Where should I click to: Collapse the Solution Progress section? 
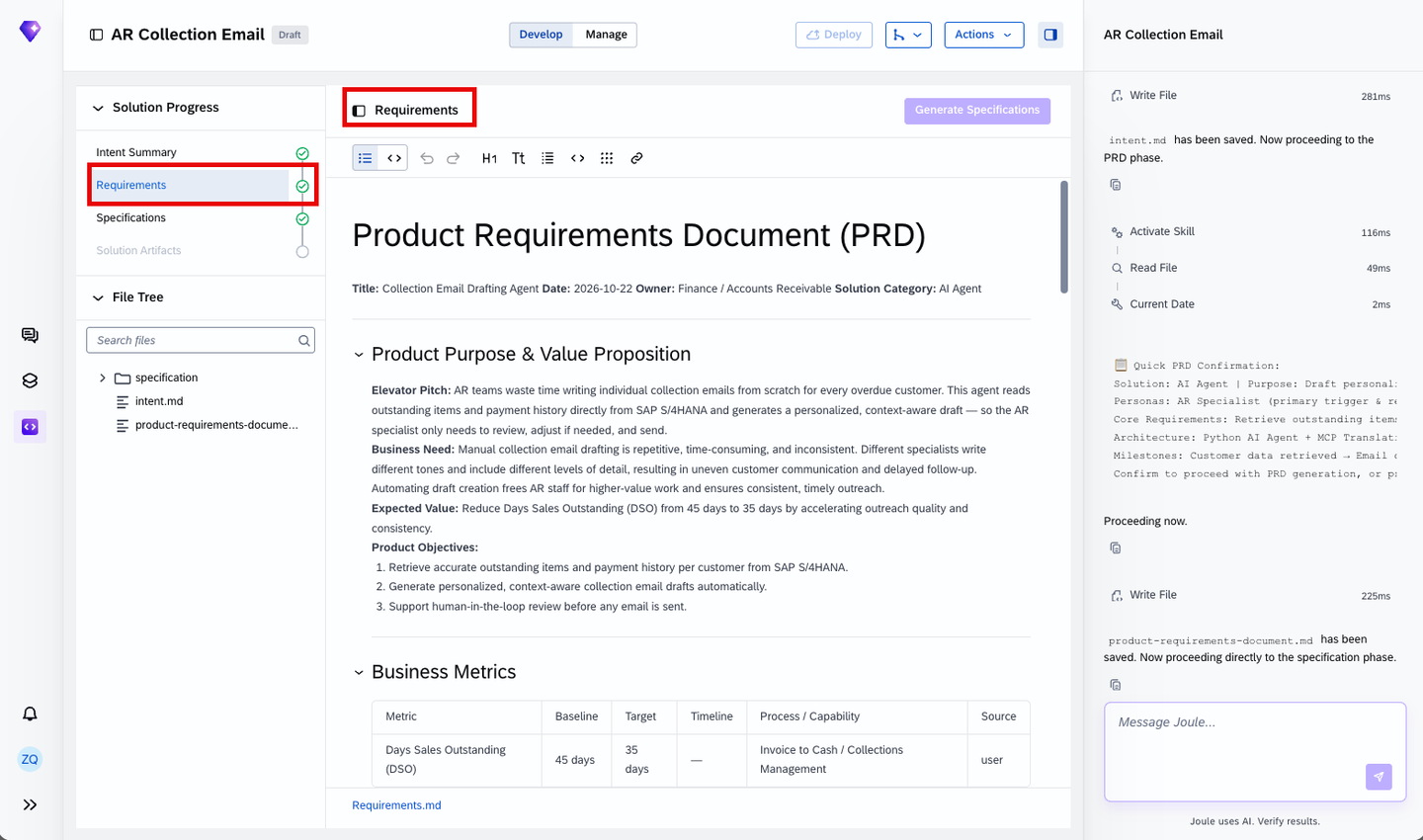tap(98, 108)
